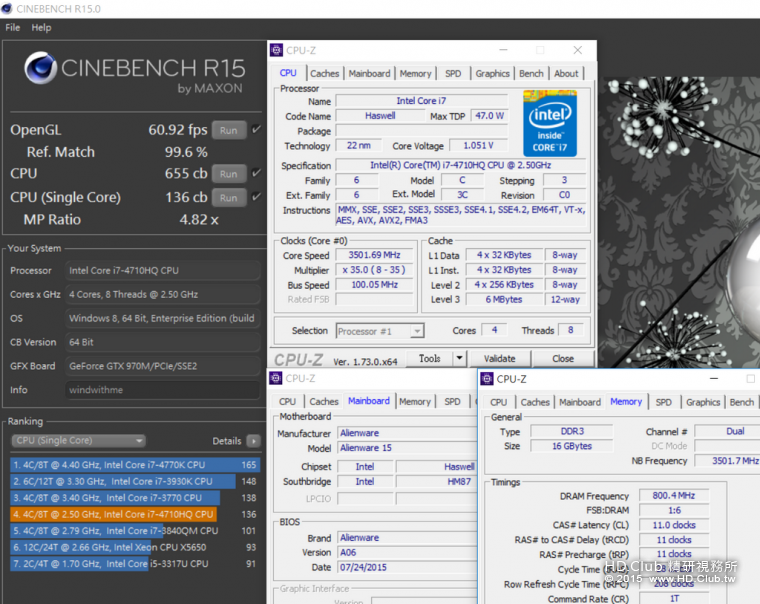Viewport: 760px width, 604px height.
Task: Open the Tools dropdown arrow in CPU-Z
Action: [x=459, y=358]
